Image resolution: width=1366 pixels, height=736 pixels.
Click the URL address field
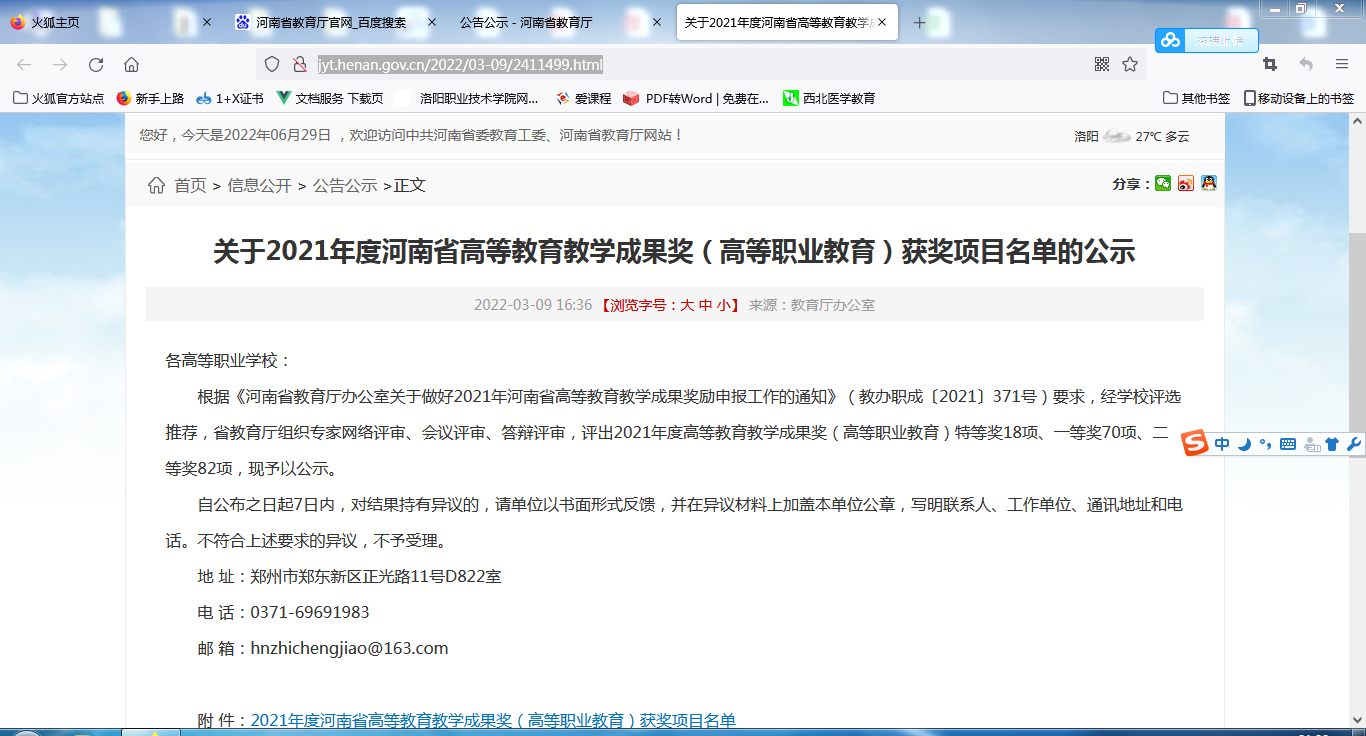point(700,65)
